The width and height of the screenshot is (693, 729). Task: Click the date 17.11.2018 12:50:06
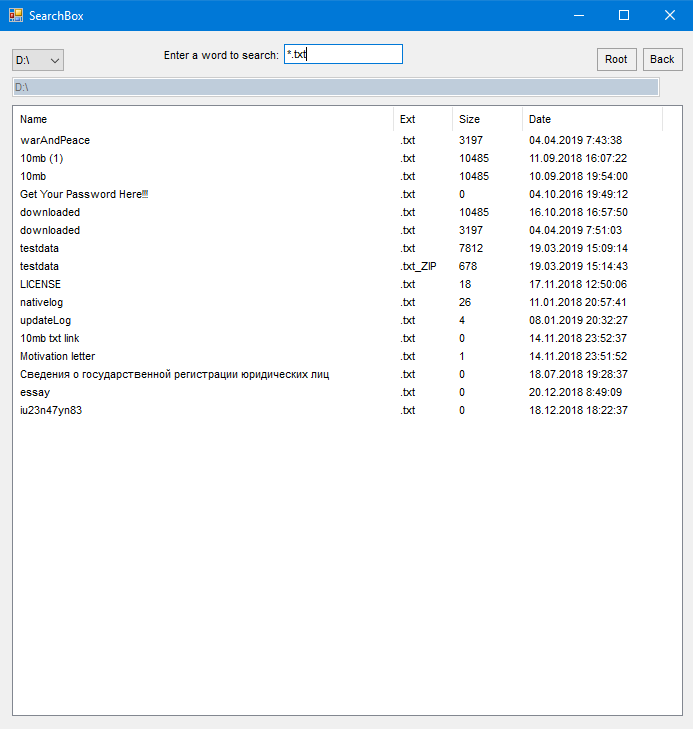[x=578, y=284]
